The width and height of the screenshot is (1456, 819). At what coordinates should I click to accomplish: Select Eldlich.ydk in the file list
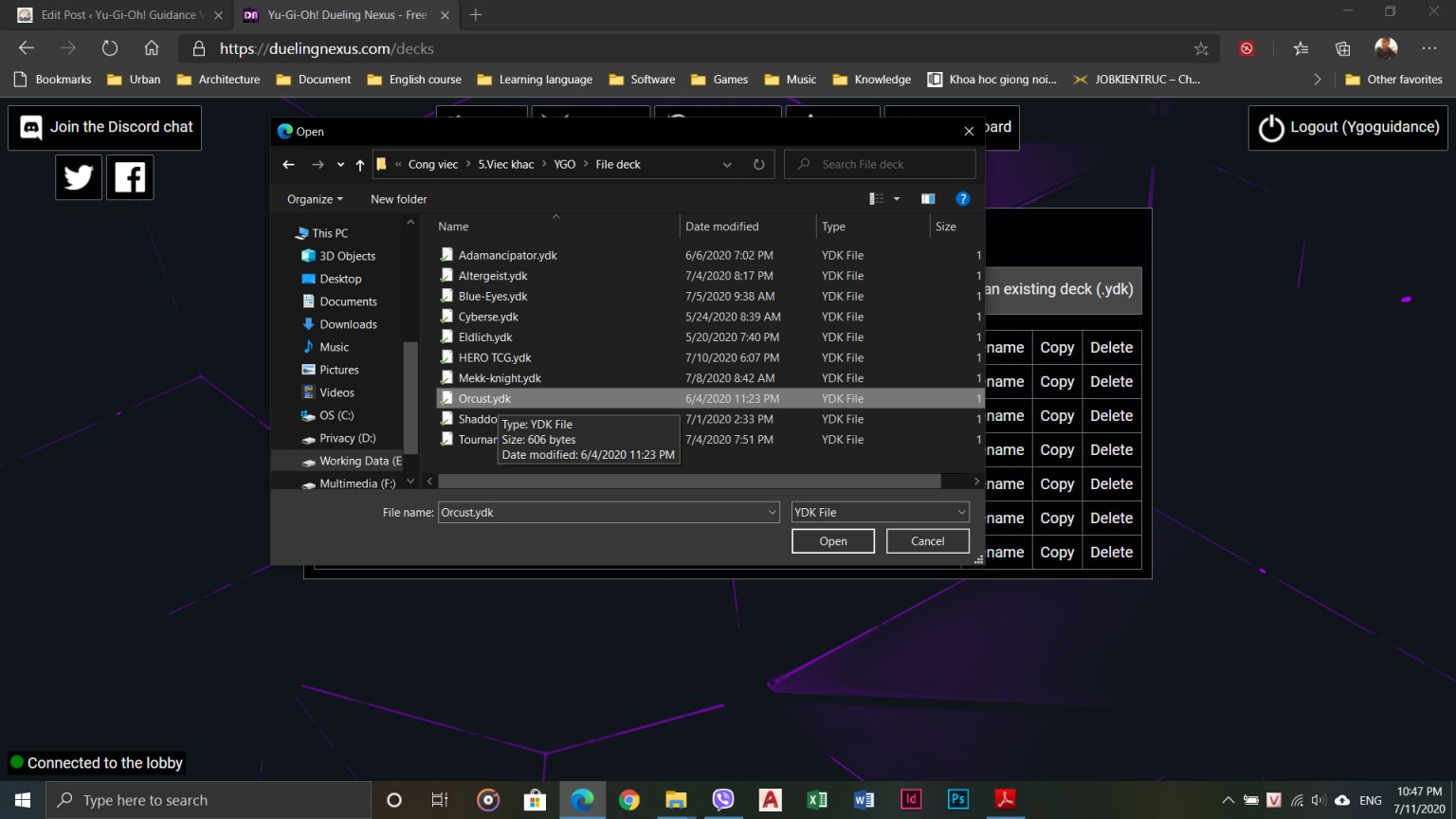pos(485,337)
